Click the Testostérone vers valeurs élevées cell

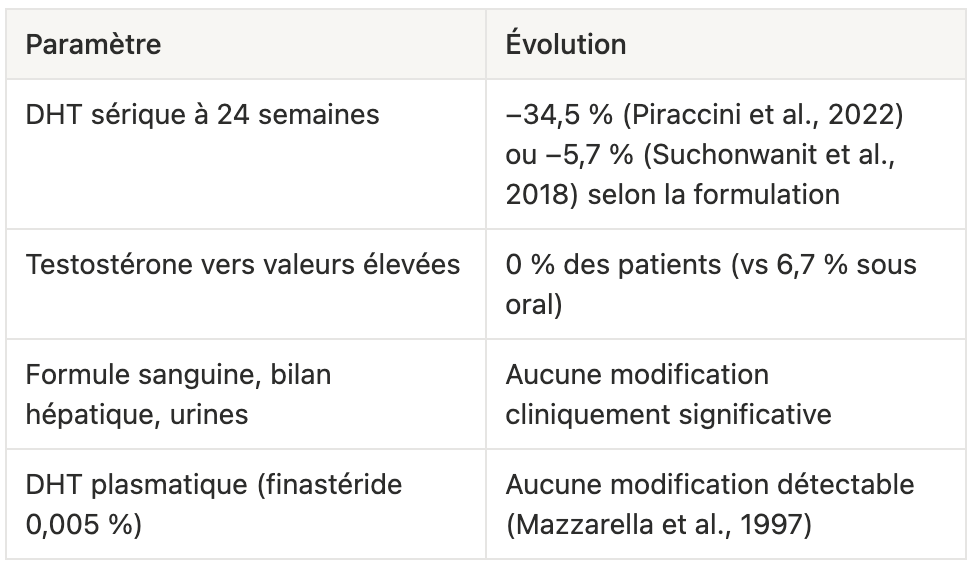pos(246,284)
